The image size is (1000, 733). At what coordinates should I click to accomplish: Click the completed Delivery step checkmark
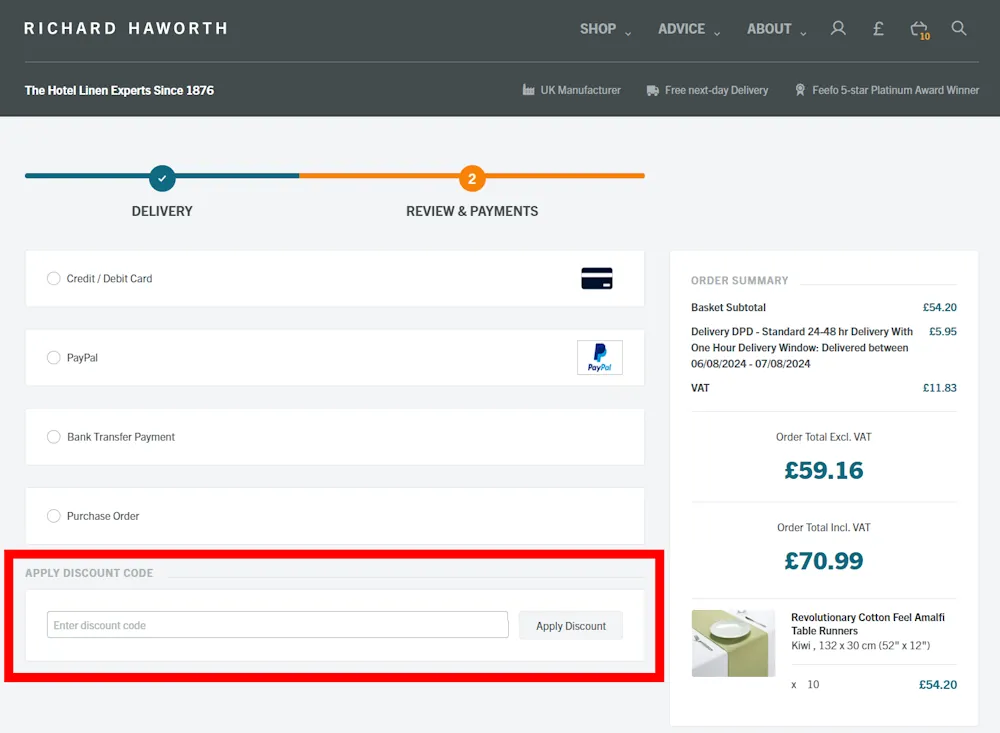pos(162,178)
